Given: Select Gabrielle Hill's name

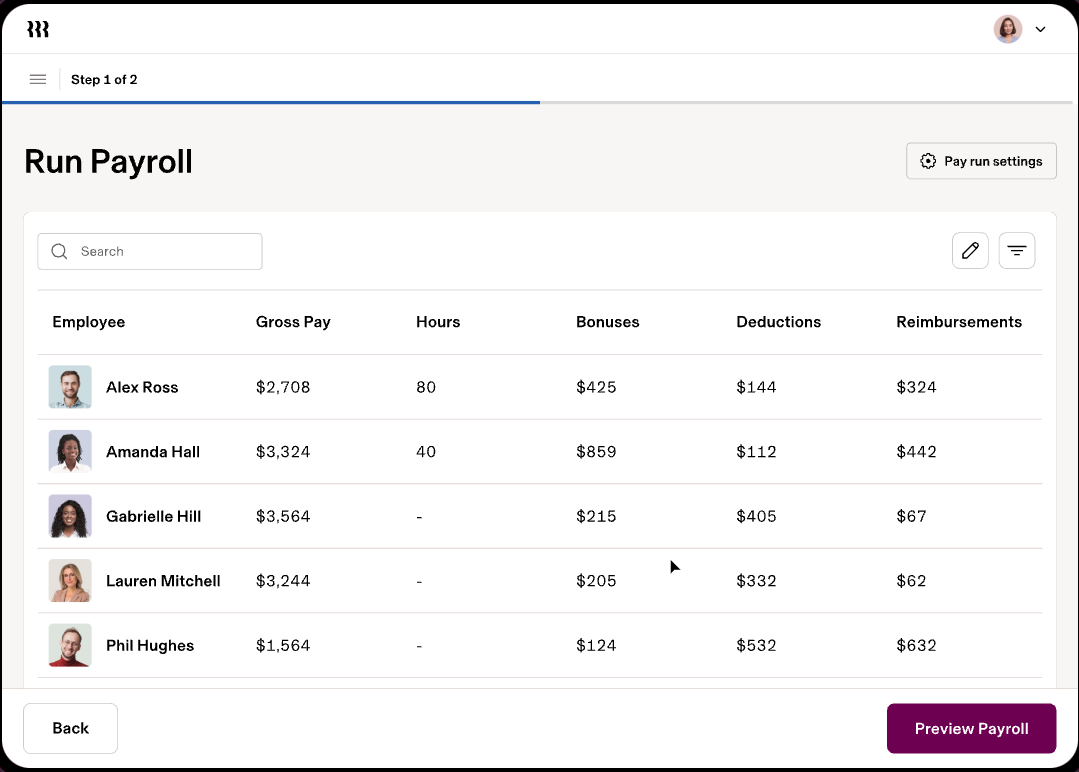Looking at the screenshot, I should pos(153,516).
